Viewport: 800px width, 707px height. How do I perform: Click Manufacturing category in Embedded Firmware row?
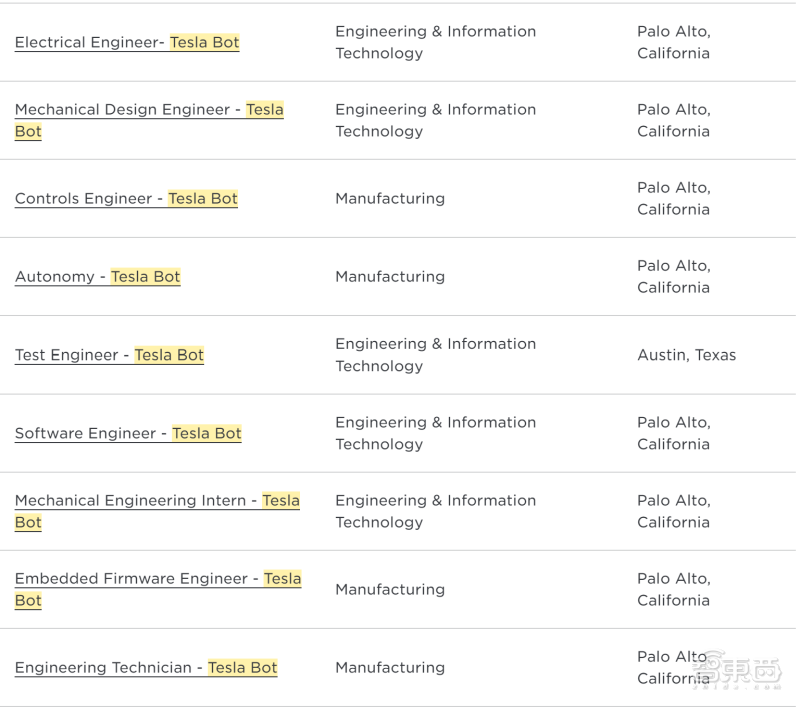pos(390,590)
